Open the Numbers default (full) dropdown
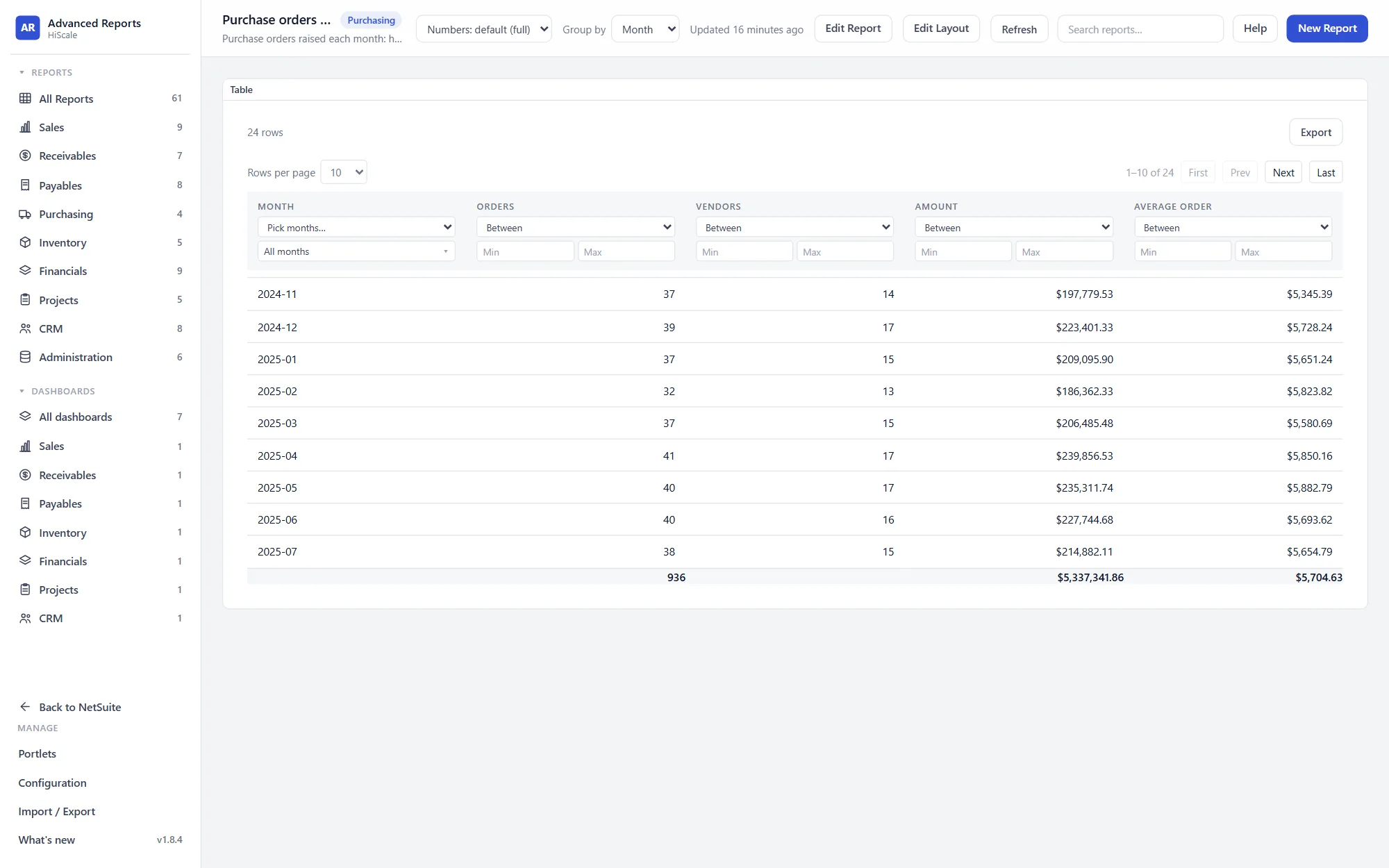 click(484, 29)
